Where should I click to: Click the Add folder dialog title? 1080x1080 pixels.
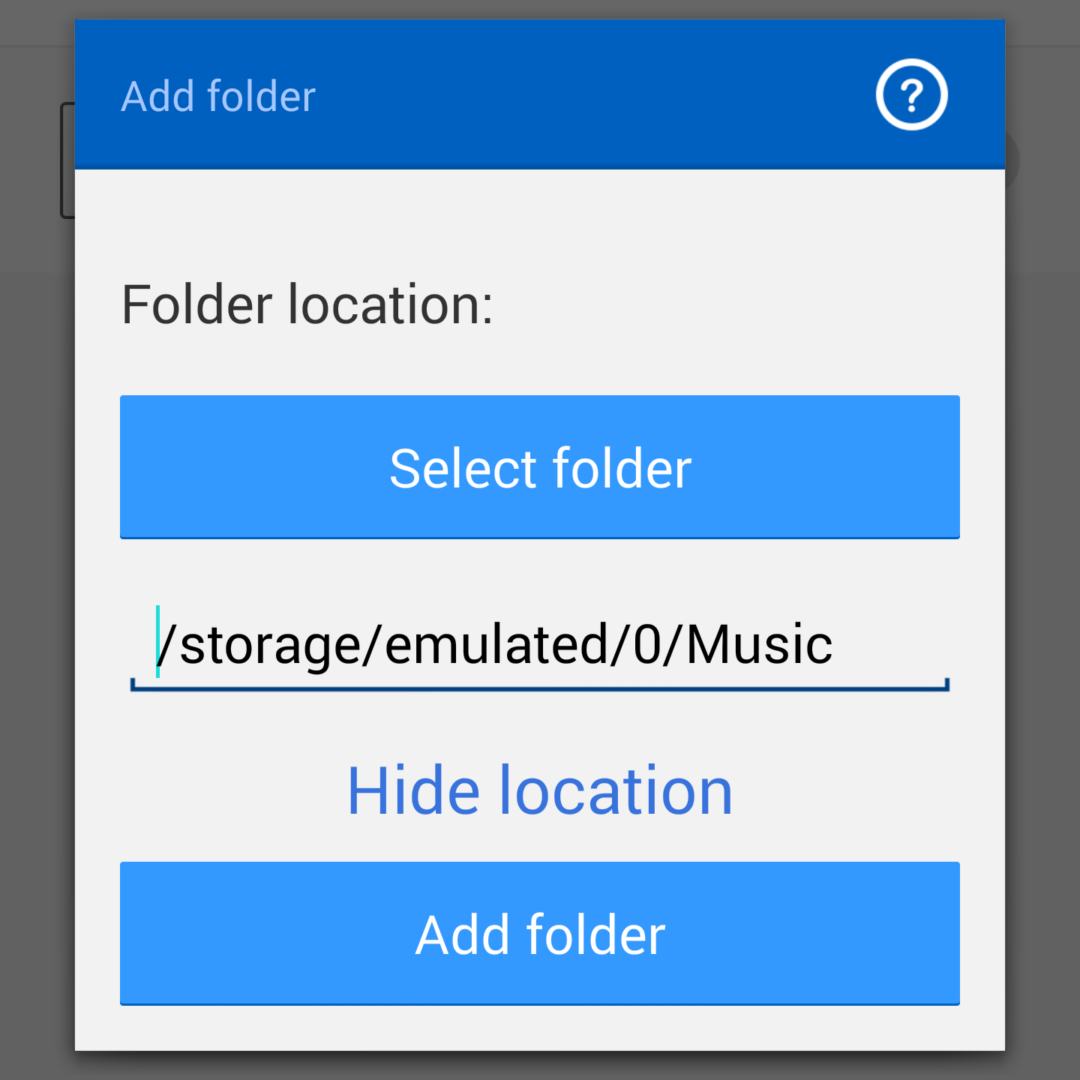pos(217,95)
